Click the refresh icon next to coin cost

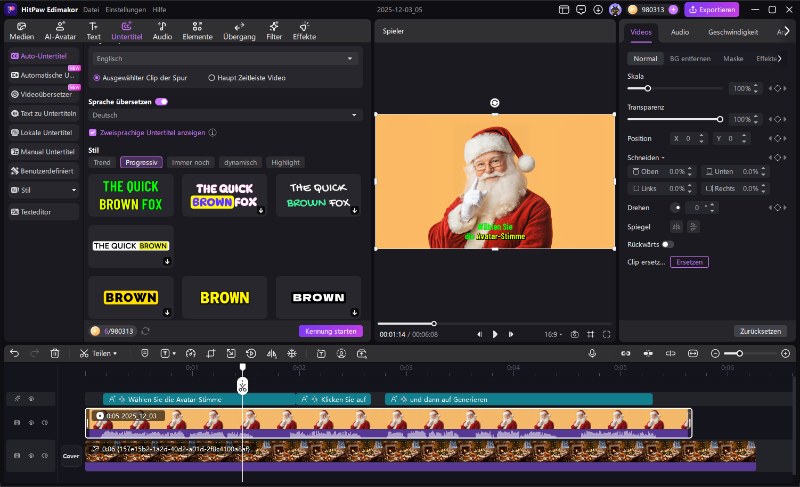pyautogui.click(x=145, y=331)
